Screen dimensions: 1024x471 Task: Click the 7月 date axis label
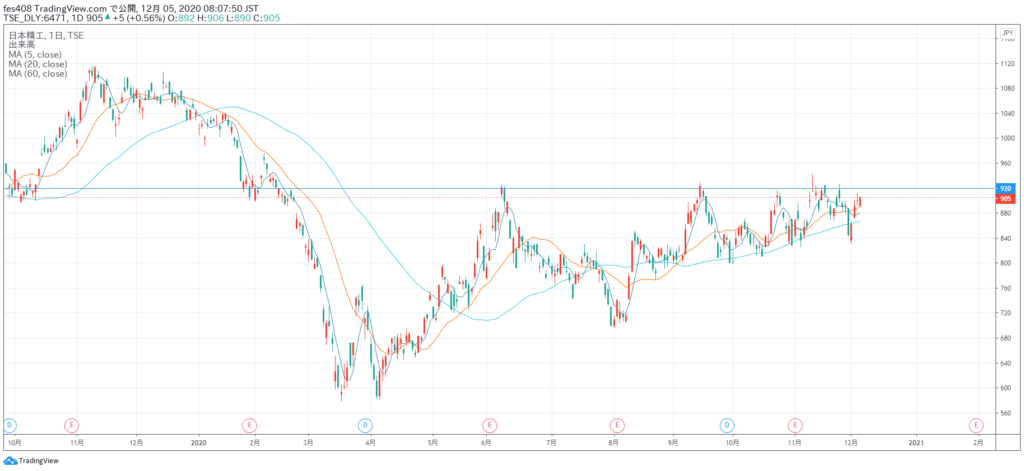tap(552, 443)
